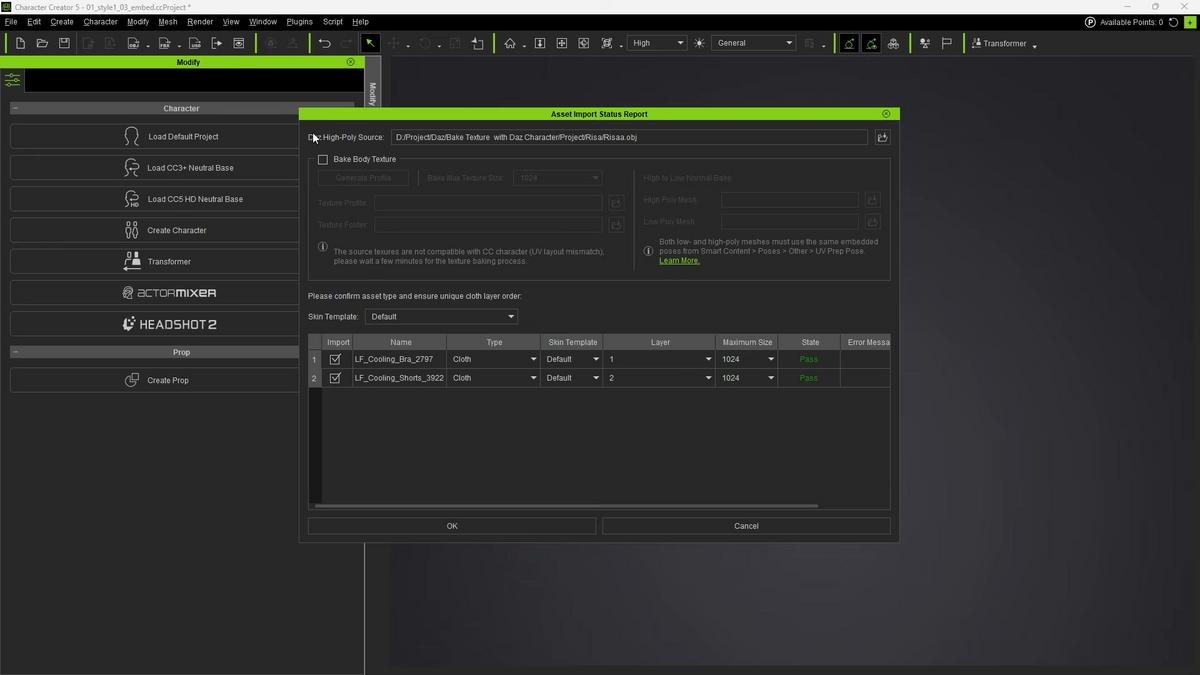Open the Skin Template dropdown

pyautogui.click(x=441, y=316)
